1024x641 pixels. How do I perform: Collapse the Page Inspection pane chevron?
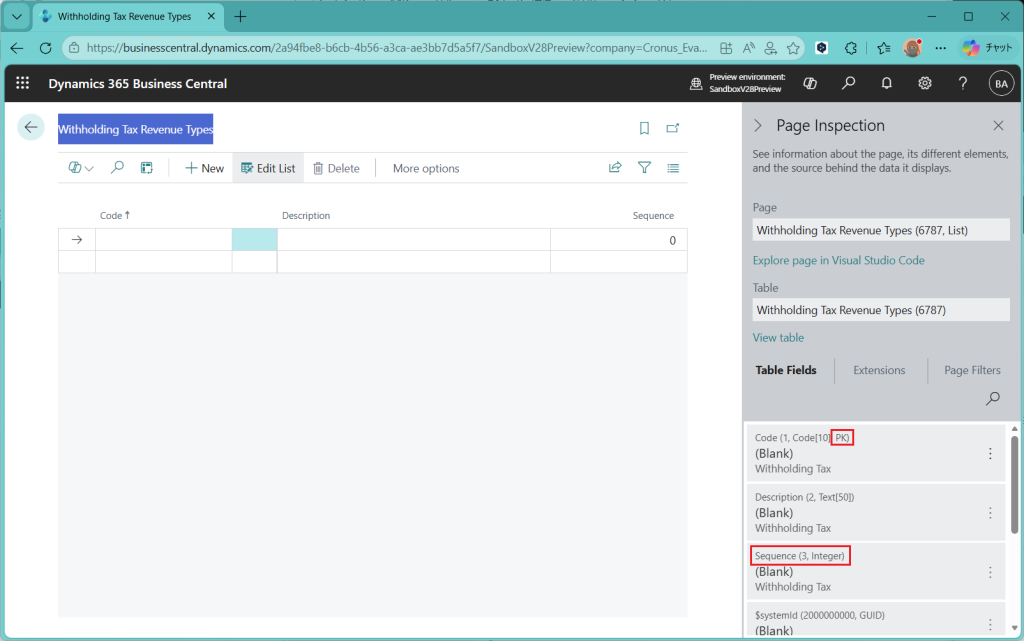(x=757, y=126)
